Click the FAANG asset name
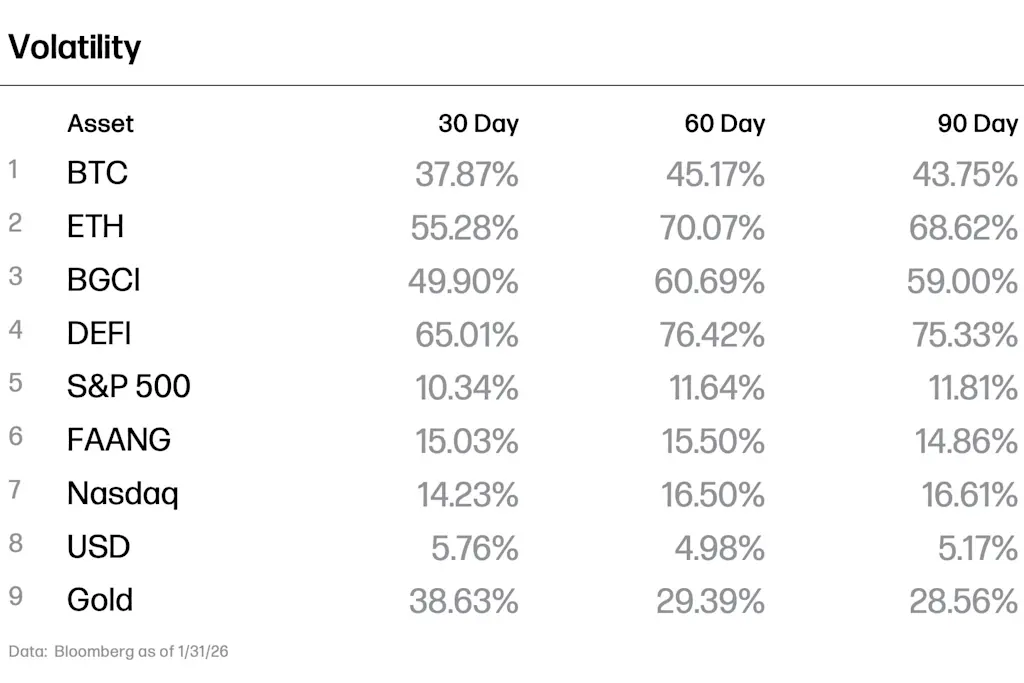The width and height of the screenshot is (1024, 683). coord(119,439)
